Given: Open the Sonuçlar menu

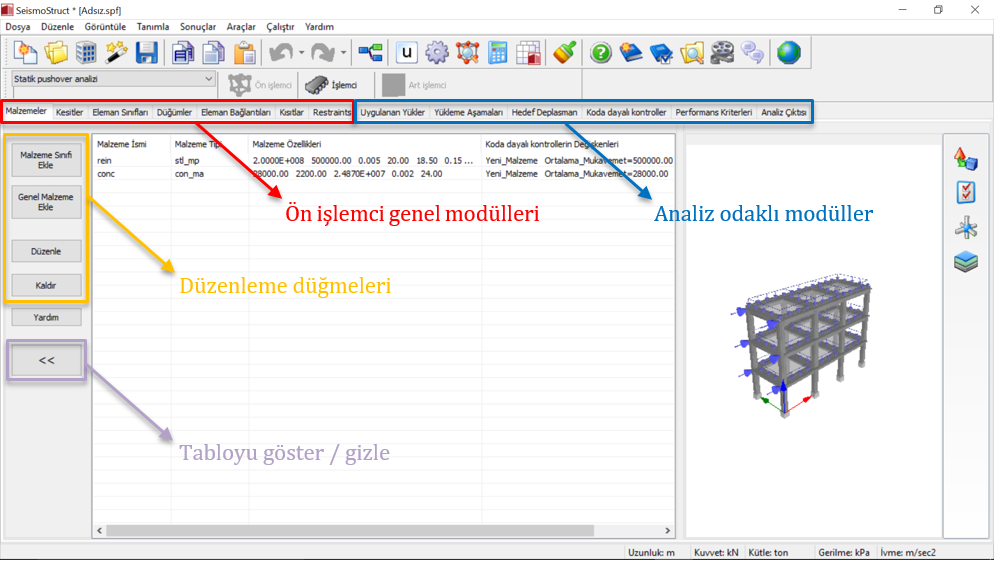Looking at the screenshot, I should tap(197, 26).
